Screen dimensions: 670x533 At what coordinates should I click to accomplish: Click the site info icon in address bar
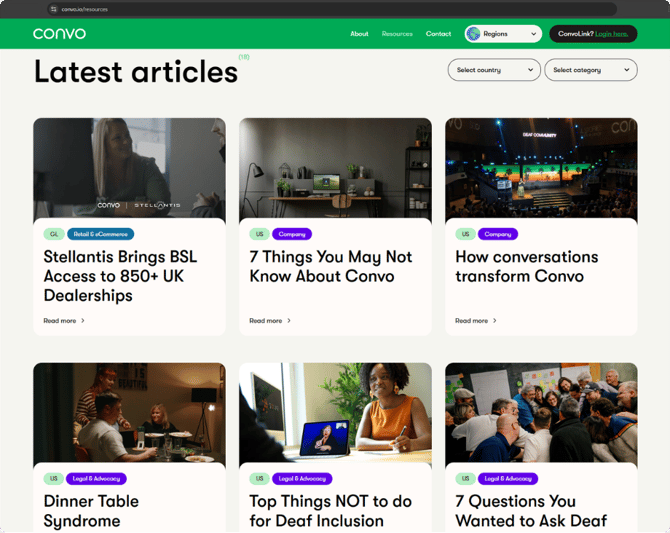53,9
